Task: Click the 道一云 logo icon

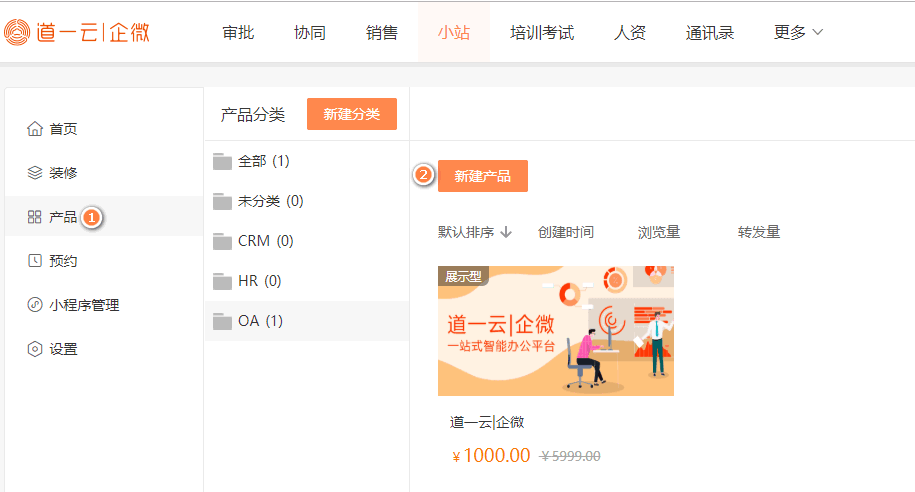Action: click(x=18, y=32)
